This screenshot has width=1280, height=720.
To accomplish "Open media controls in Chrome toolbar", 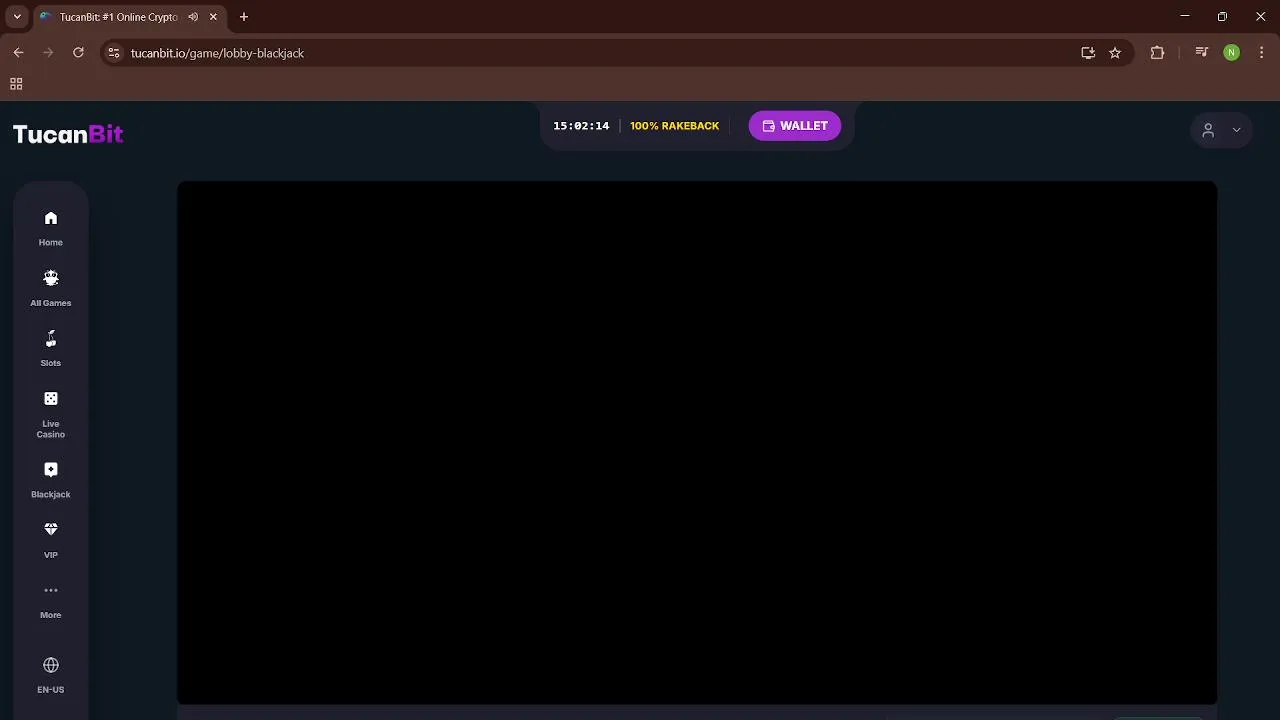I will tap(1201, 53).
